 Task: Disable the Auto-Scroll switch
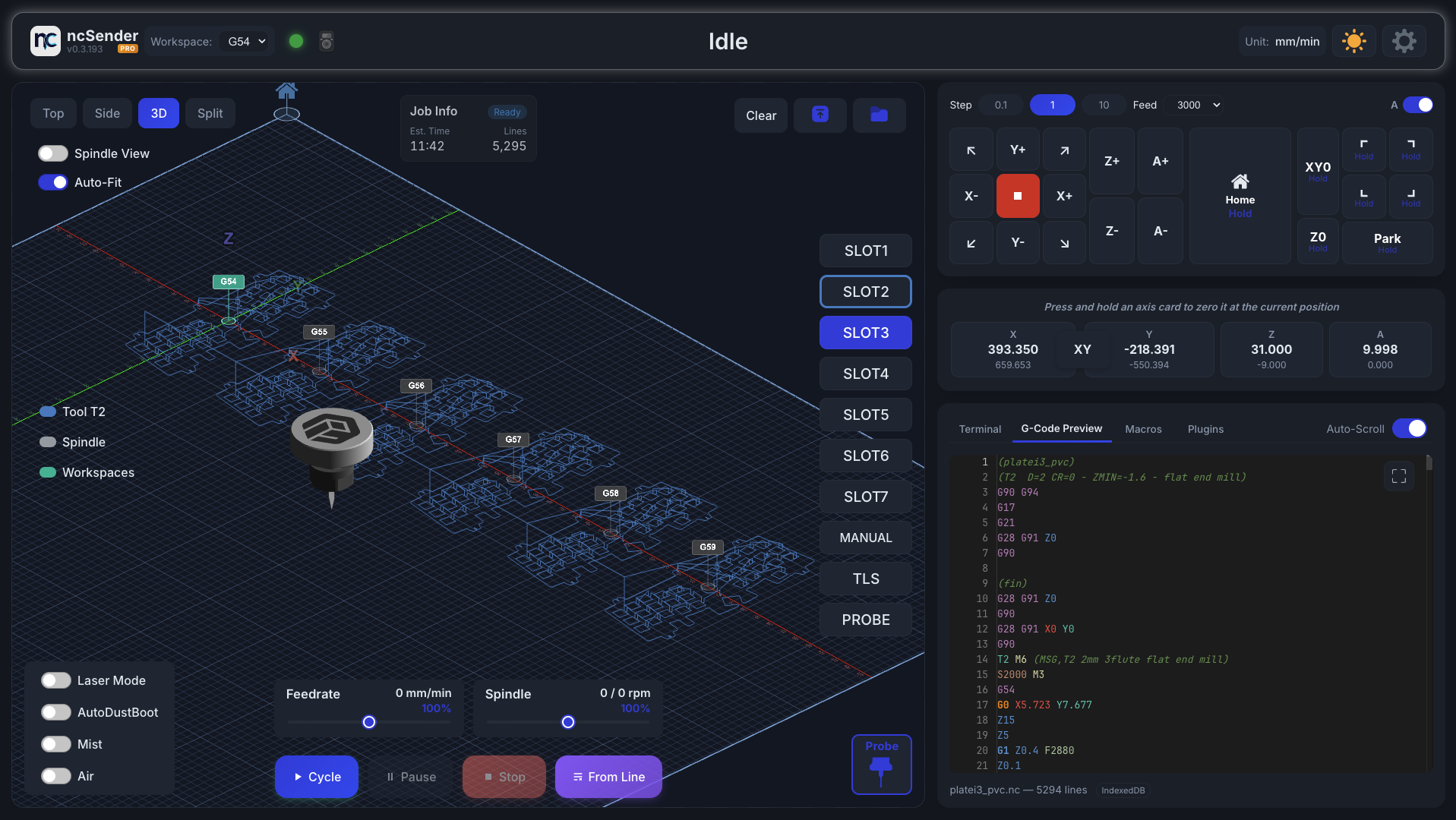(x=1409, y=429)
